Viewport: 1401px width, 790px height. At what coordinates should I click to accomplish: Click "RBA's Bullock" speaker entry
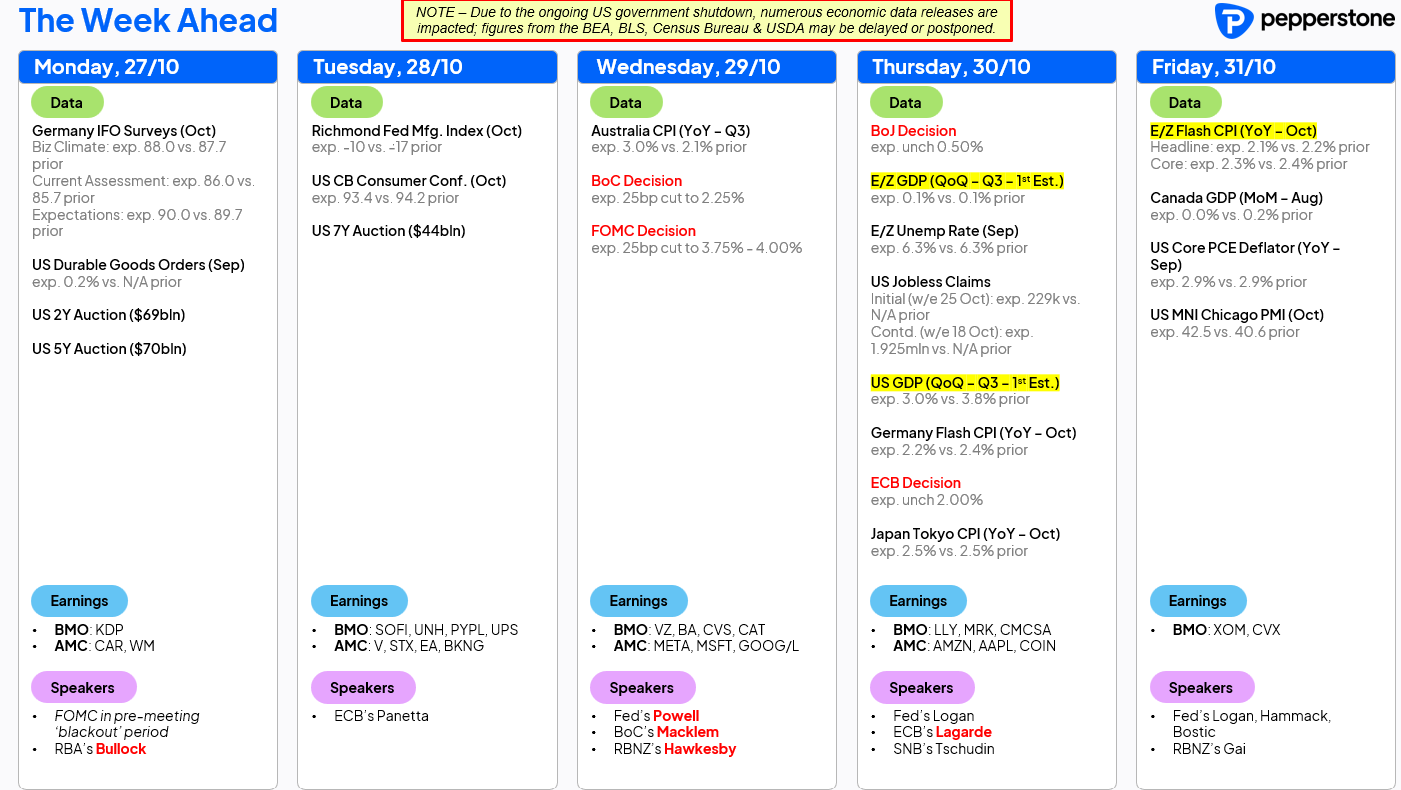(100, 749)
